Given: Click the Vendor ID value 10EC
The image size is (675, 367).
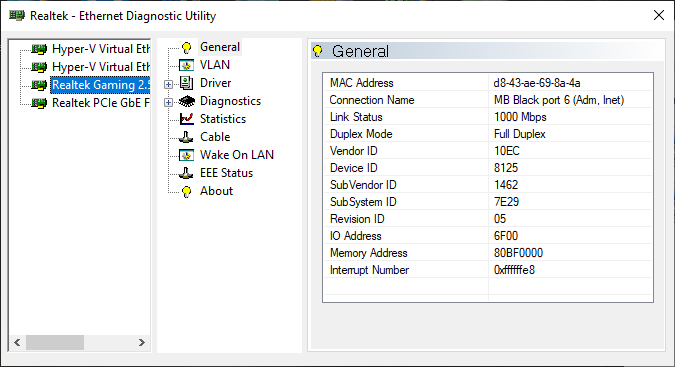Looking at the screenshot, I should (x=507, y=151).
